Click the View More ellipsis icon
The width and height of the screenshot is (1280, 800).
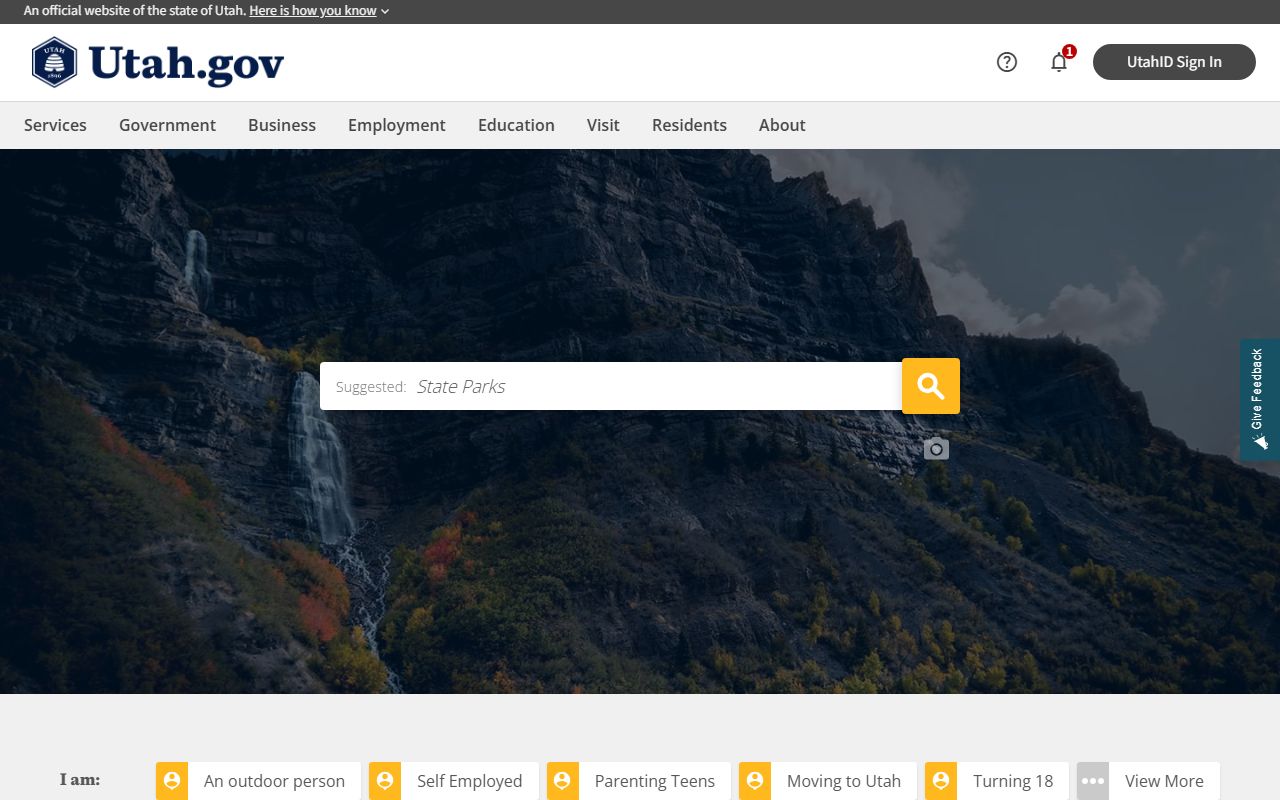(1093, 781)
